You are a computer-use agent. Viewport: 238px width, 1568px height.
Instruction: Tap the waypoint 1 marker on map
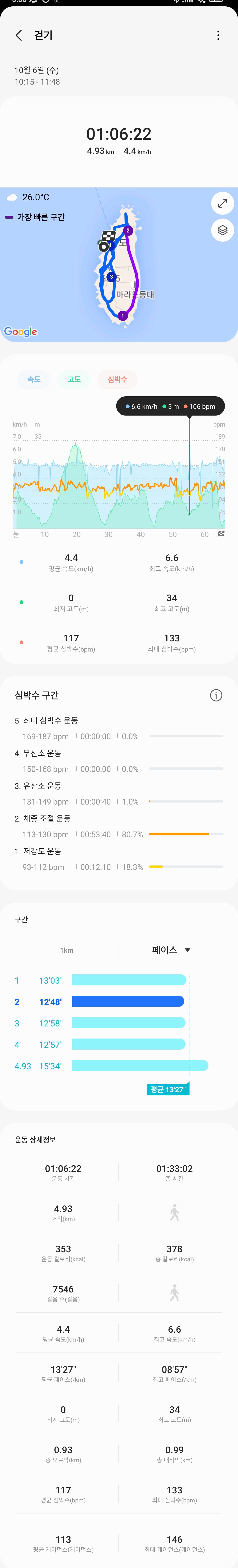point(123,315)
